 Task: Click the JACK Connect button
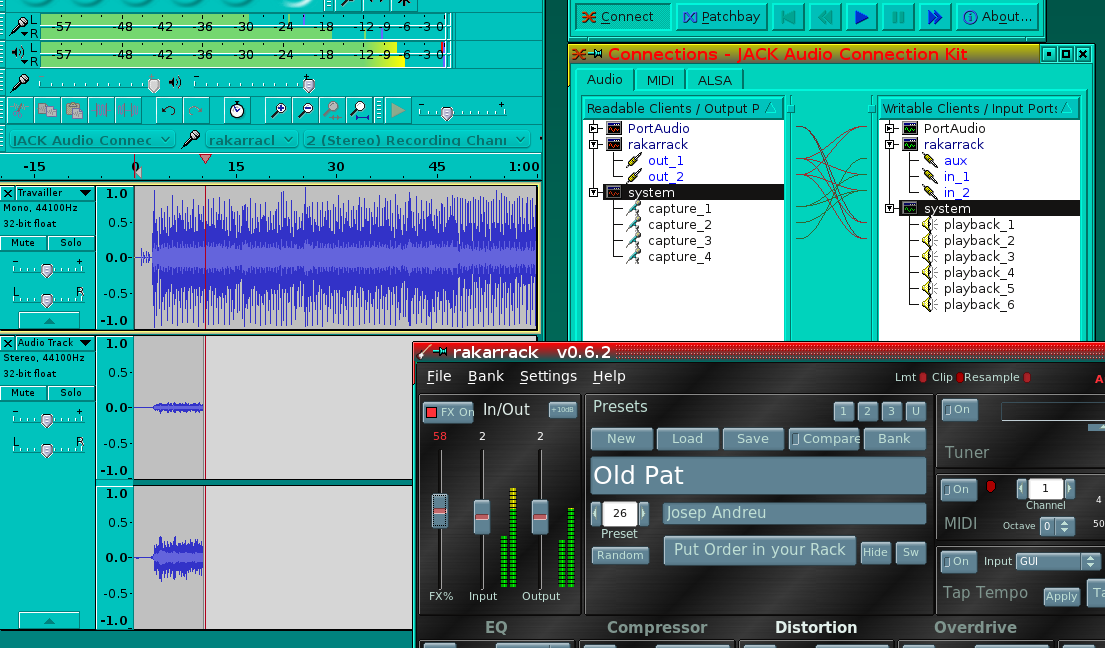coord(623,17)
